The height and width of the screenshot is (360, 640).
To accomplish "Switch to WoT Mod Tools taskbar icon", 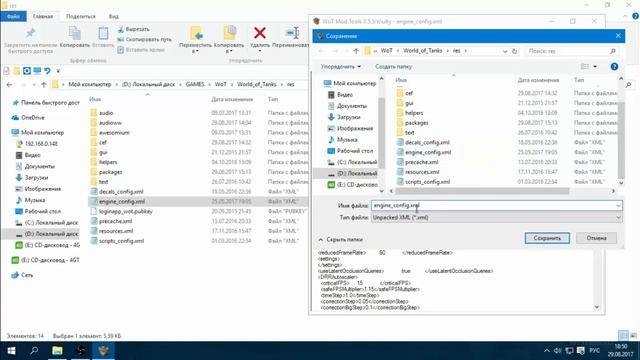I will 103,351.
